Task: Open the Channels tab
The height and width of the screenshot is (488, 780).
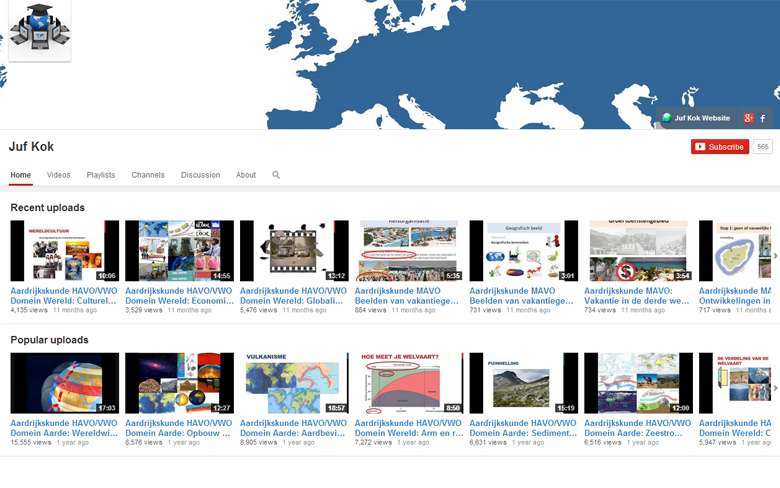Action: (x=148, y=175)
